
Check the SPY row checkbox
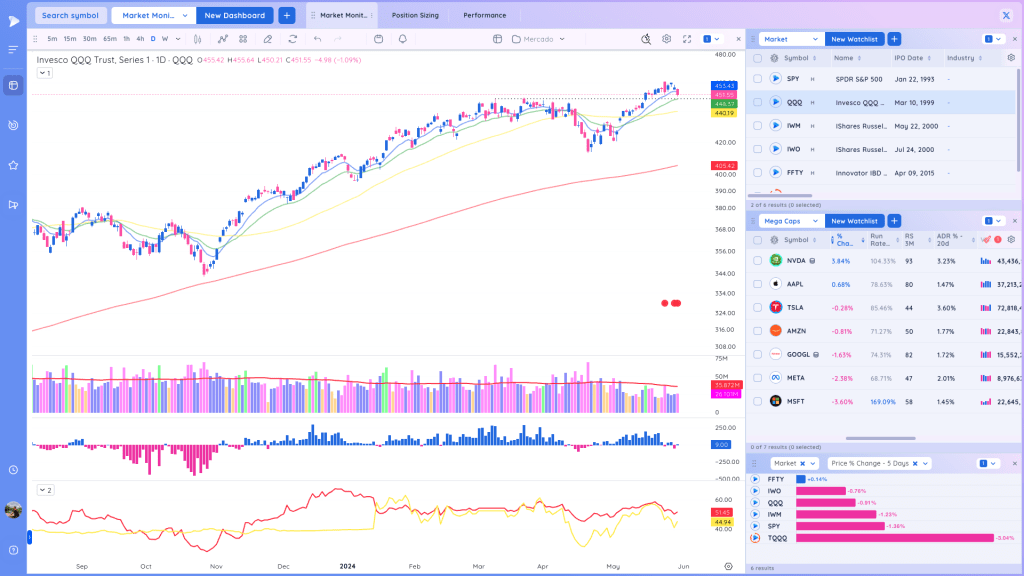click(758, 79)
